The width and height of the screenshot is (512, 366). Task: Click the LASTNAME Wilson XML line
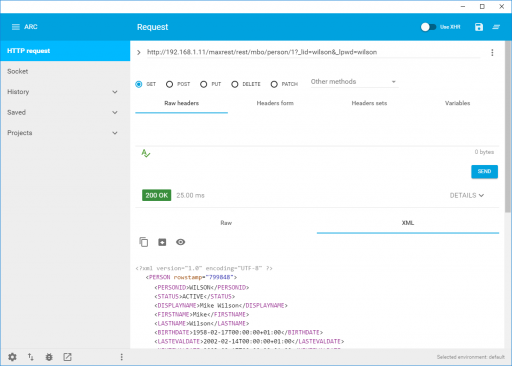pos(202,323)
